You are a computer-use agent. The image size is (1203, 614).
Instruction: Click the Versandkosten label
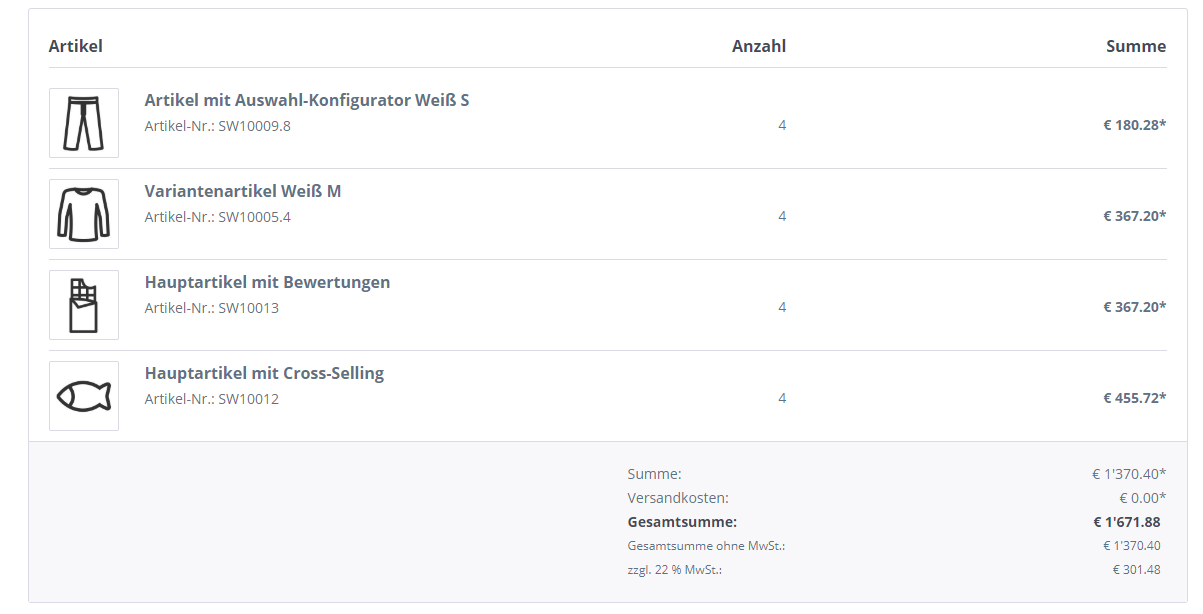click(x=678, y=498)
